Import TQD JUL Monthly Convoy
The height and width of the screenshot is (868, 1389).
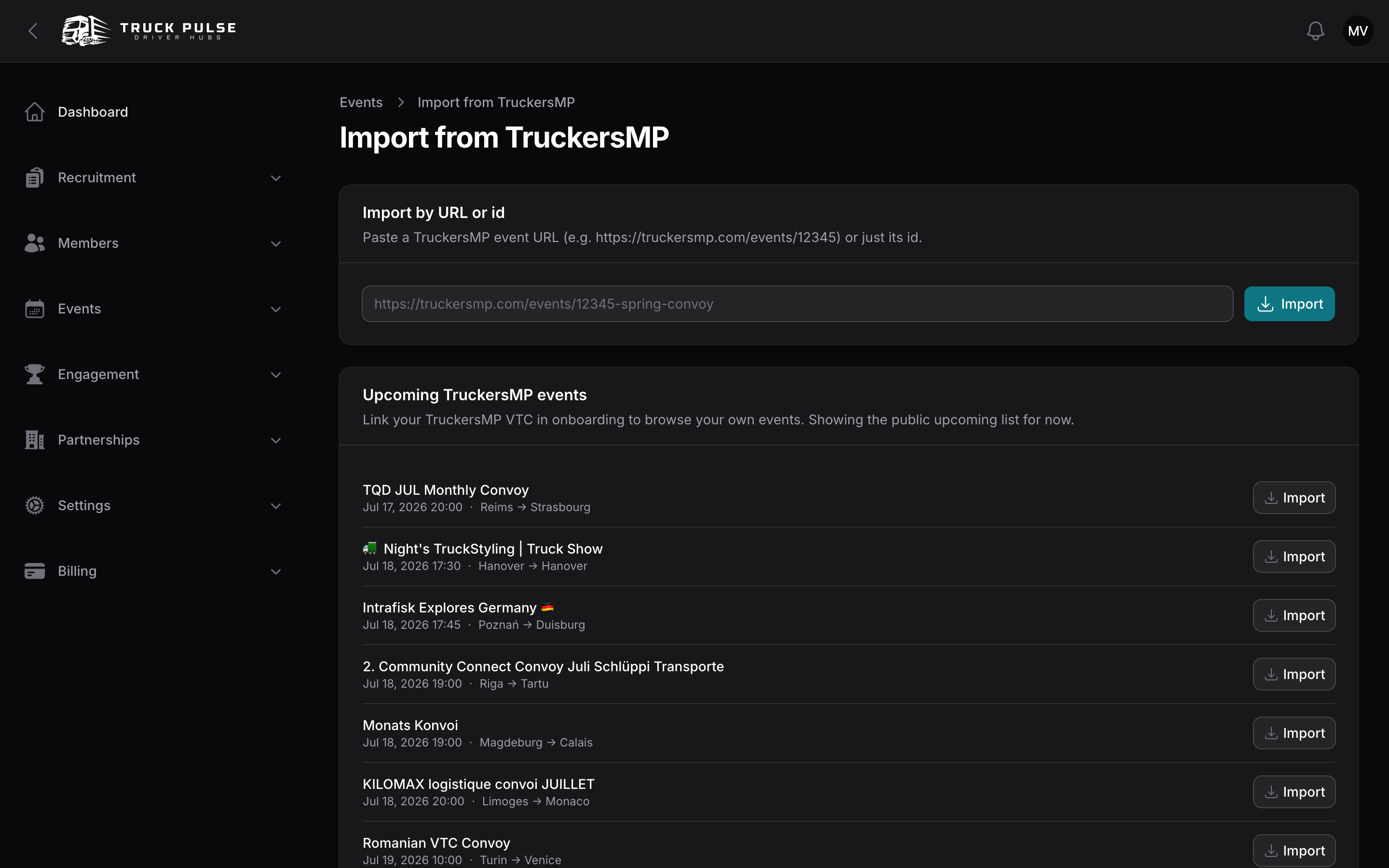[1294, 498]
